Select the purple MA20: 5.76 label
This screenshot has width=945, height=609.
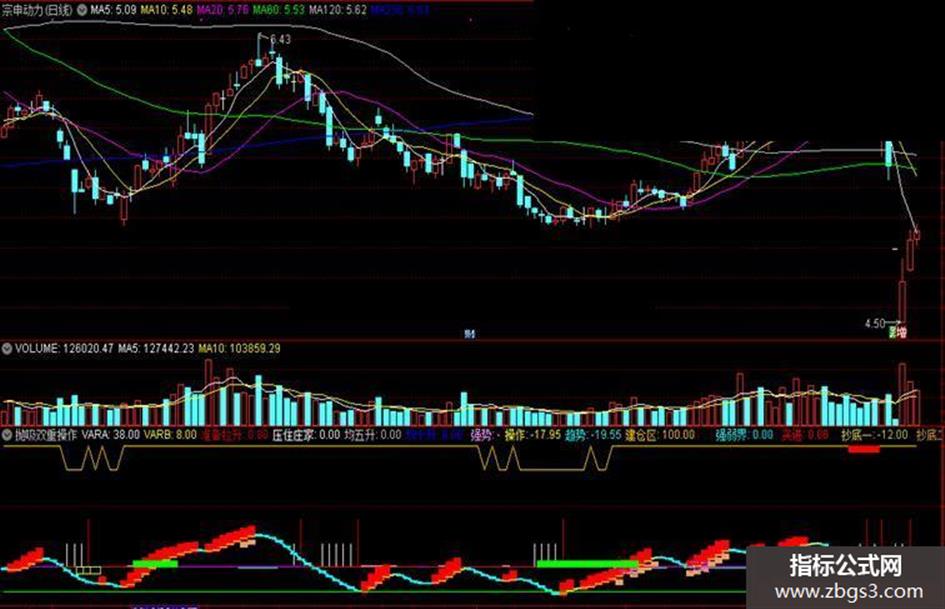tap(222, 10)
